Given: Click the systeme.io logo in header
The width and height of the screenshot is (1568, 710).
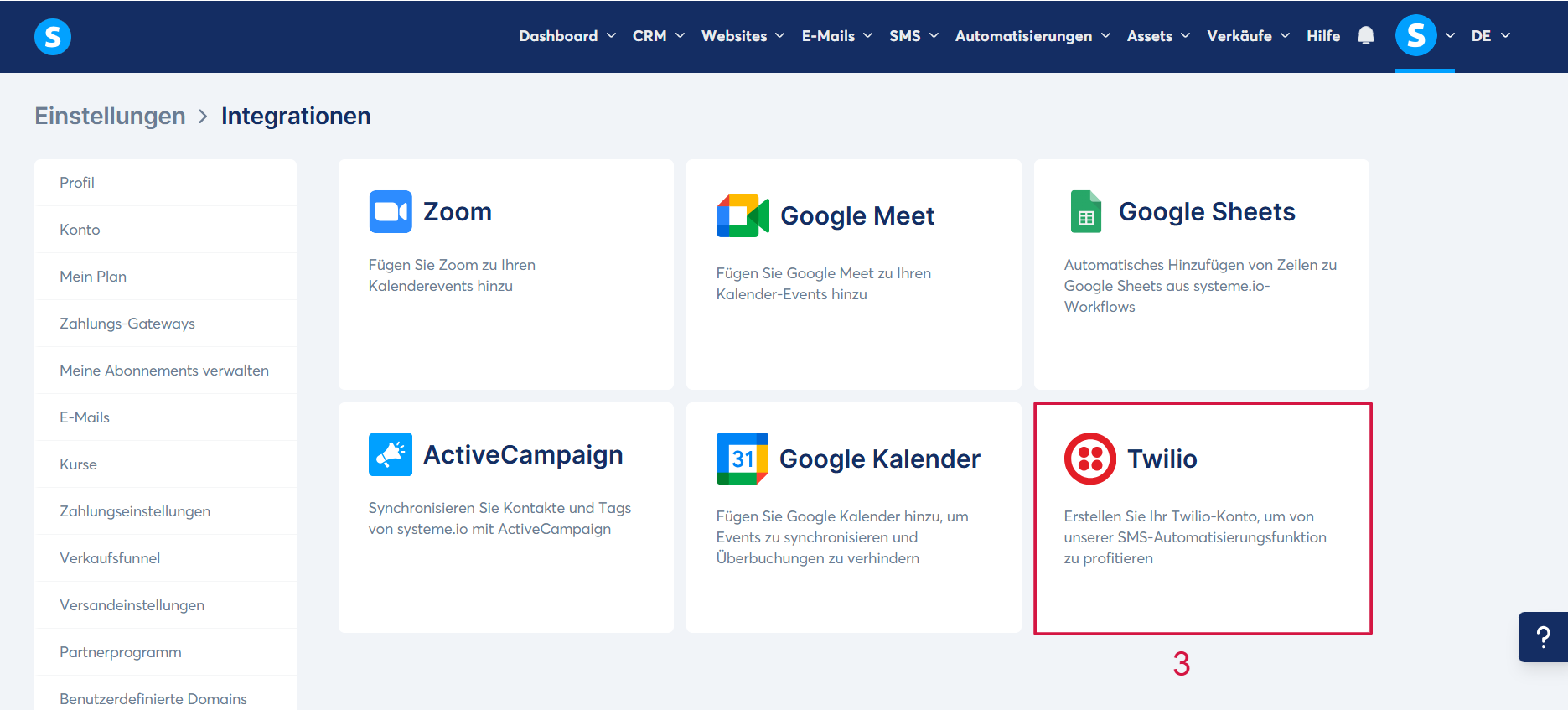Looking at the screenshot, I should (x=53, y=37).
